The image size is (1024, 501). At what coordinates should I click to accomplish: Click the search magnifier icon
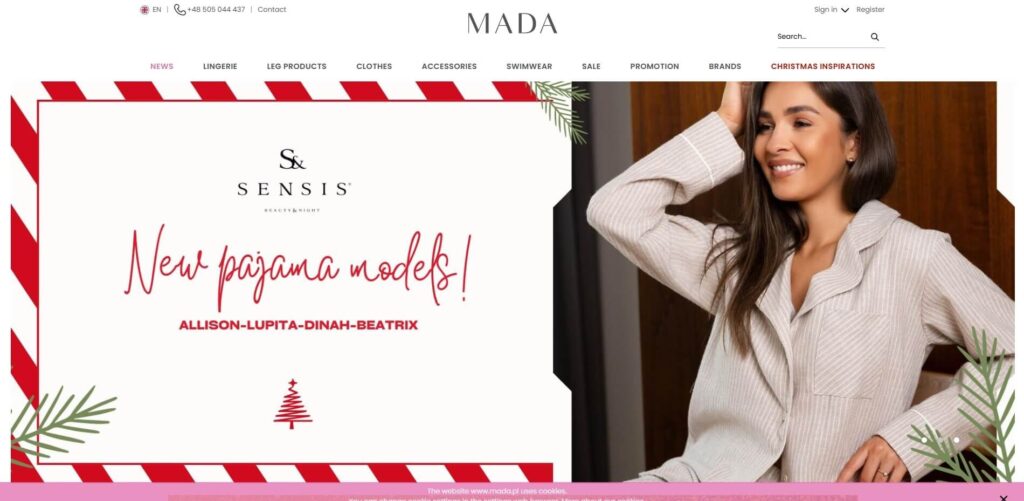click(x=874, y=37)
